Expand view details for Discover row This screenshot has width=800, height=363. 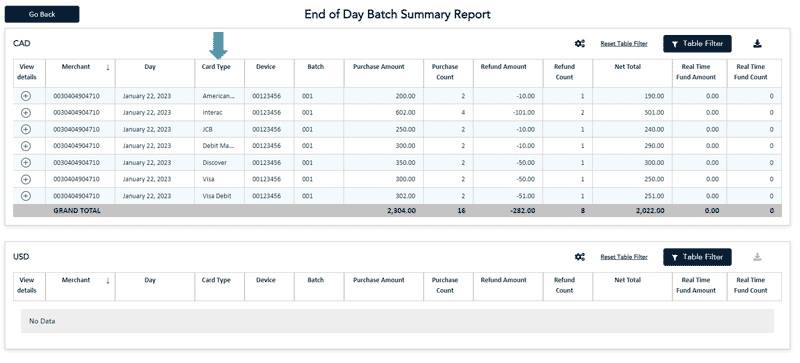(x=26, y=162)
